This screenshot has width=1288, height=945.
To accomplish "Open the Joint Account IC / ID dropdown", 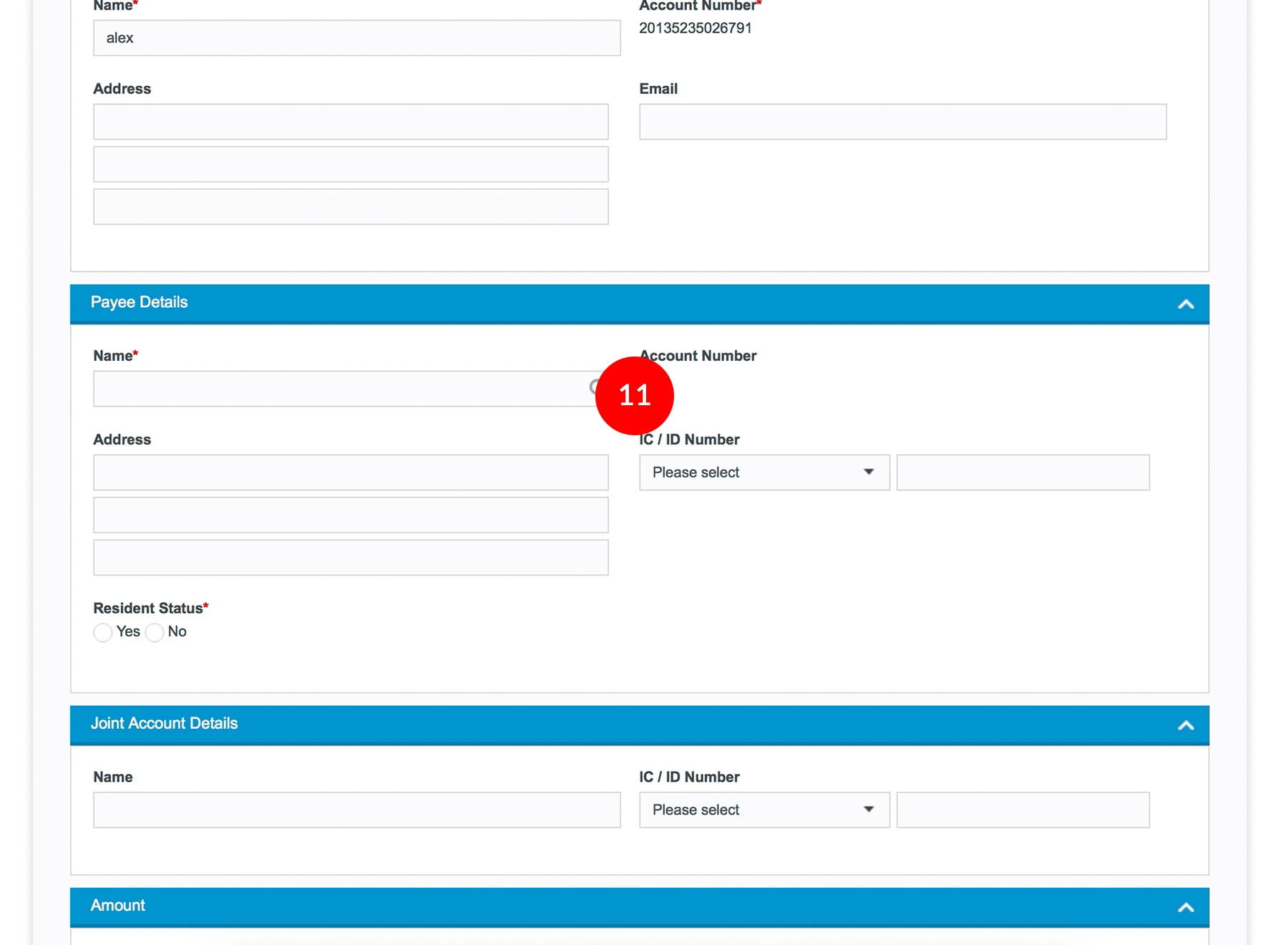I will (x=763, y=810).
